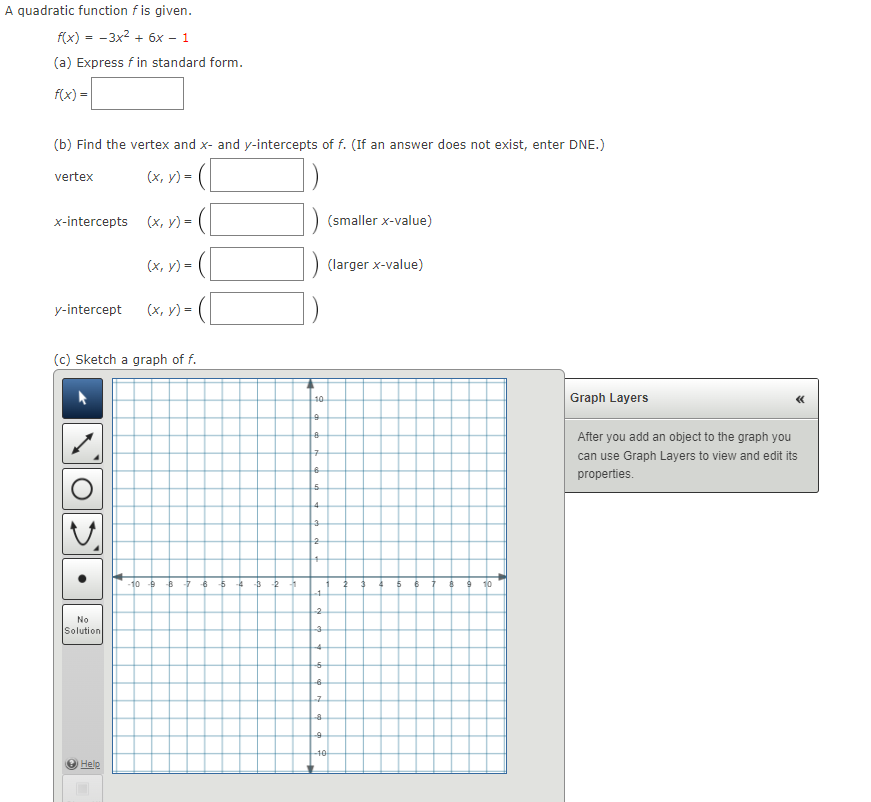Screen dimensions: 871x802
Task: Click the No Solution button
Action: tap(82, 623)
